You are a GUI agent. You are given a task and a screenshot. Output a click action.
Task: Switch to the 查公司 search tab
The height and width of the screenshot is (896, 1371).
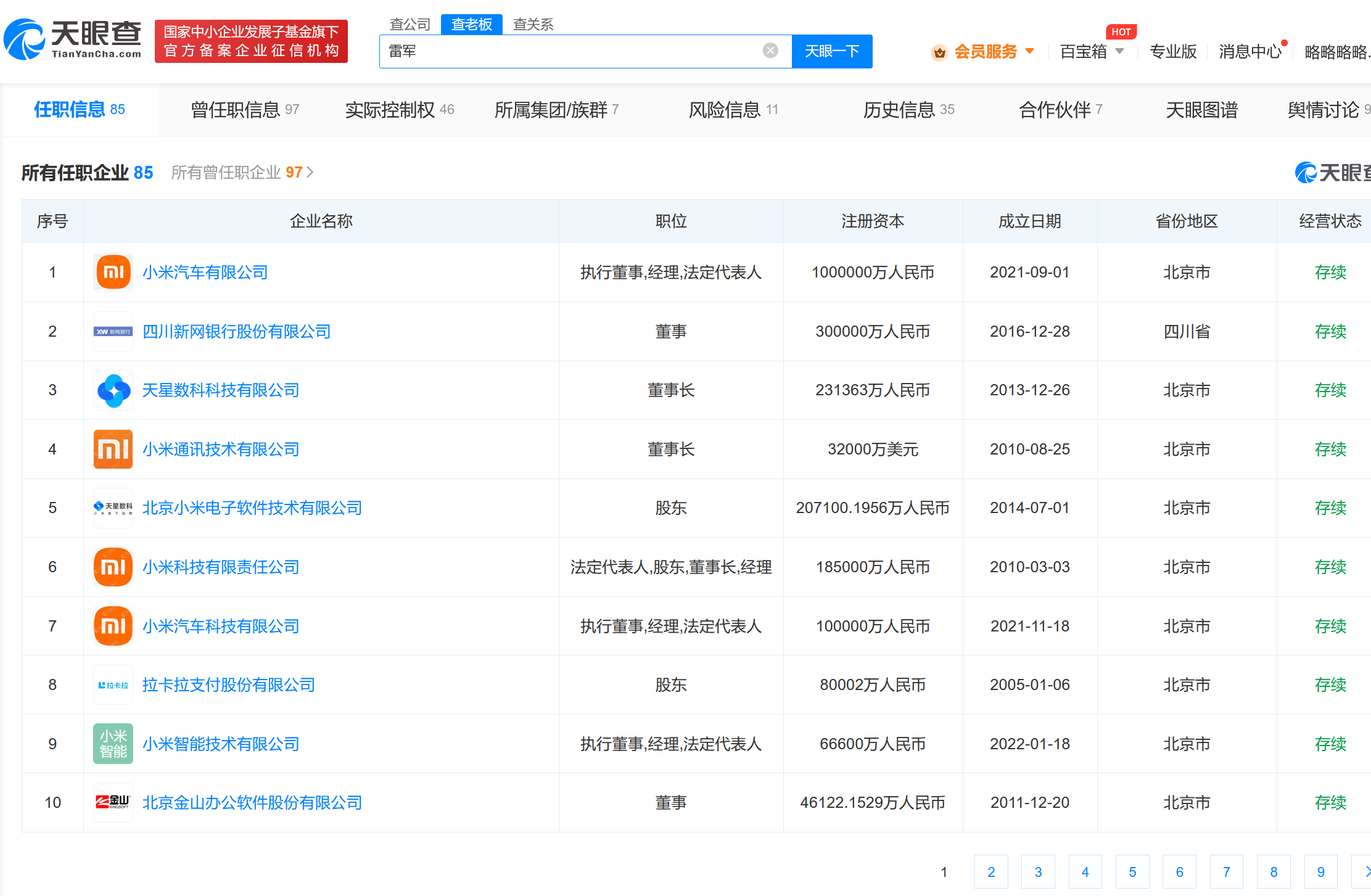410,24
